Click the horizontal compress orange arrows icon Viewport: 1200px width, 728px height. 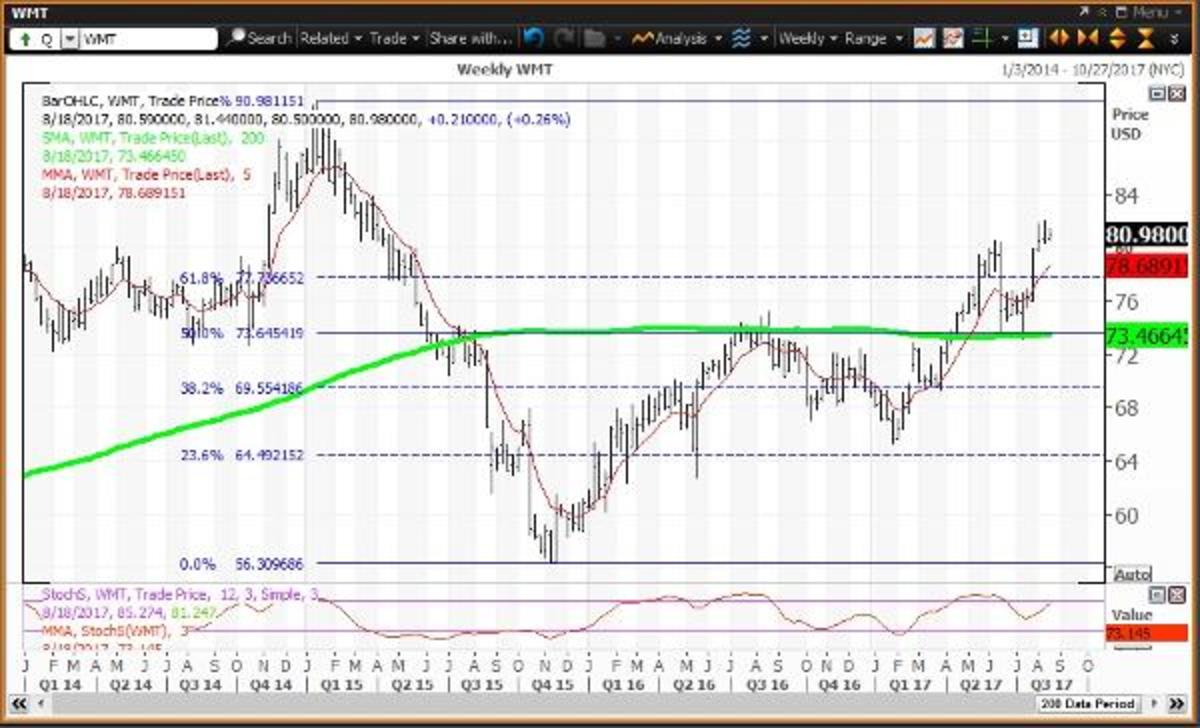click(x=1088, y=38)
